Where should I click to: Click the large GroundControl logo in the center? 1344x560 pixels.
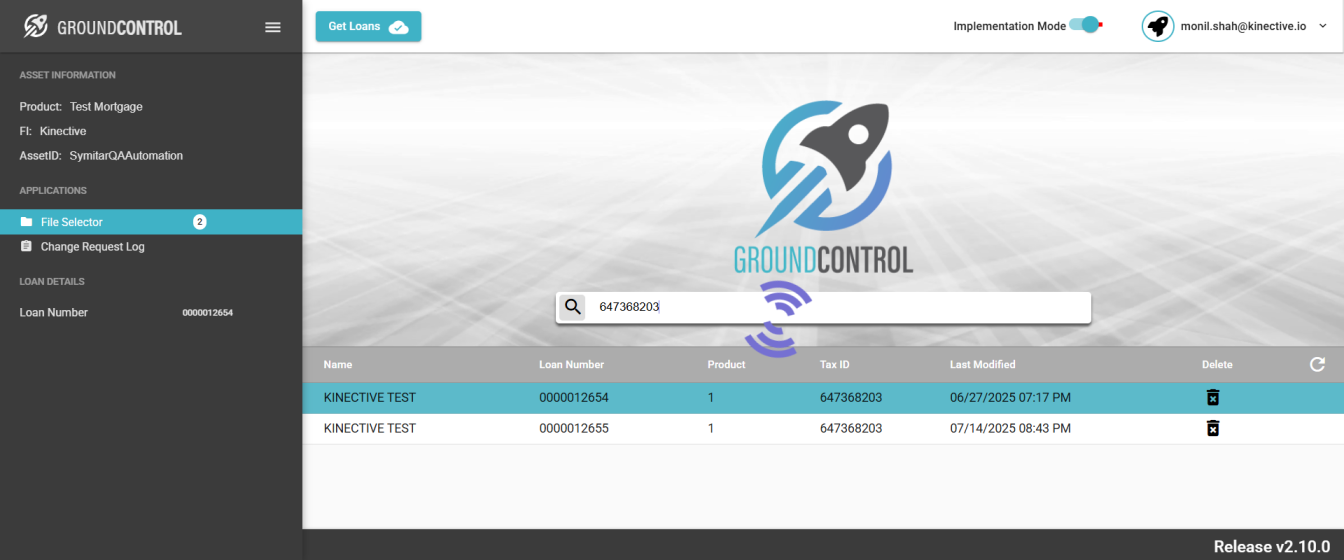tap(824, 187)
